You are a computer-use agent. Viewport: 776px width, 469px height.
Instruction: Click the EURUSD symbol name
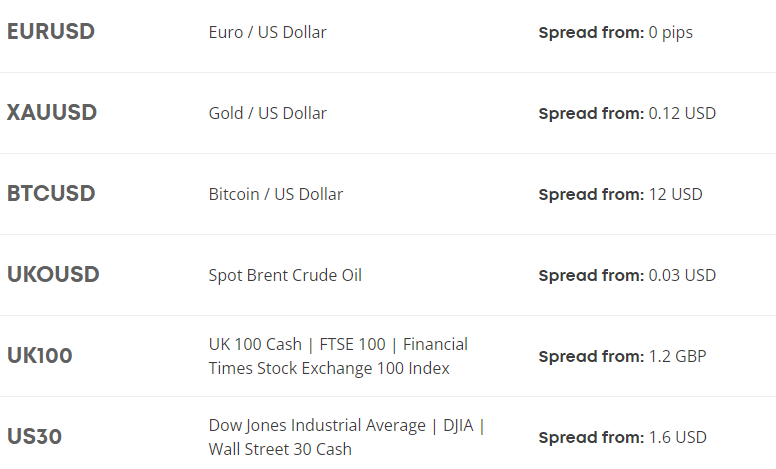pyautogui.click(x=51, y=32)
